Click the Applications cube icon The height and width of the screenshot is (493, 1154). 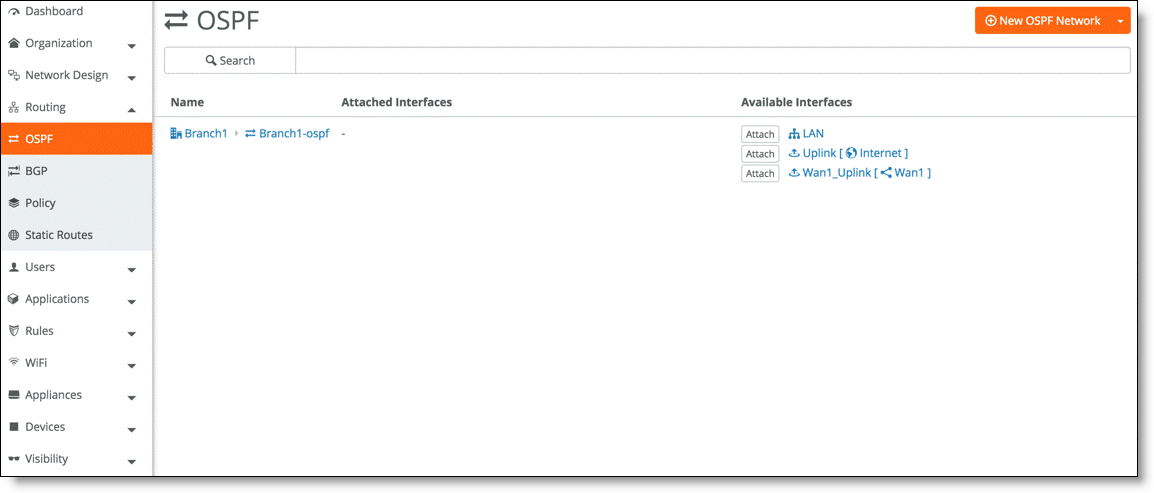point(14,299)
